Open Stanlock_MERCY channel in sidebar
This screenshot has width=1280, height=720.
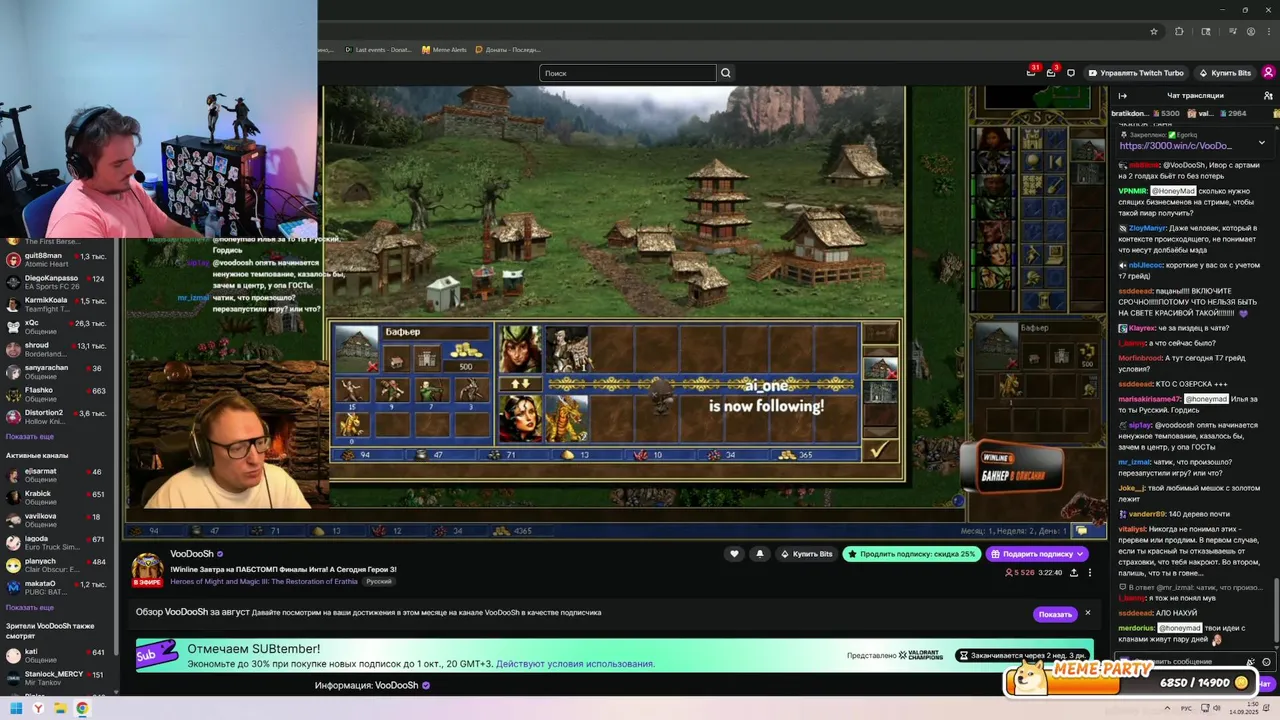pyautogui.click(x=57, y=677)
